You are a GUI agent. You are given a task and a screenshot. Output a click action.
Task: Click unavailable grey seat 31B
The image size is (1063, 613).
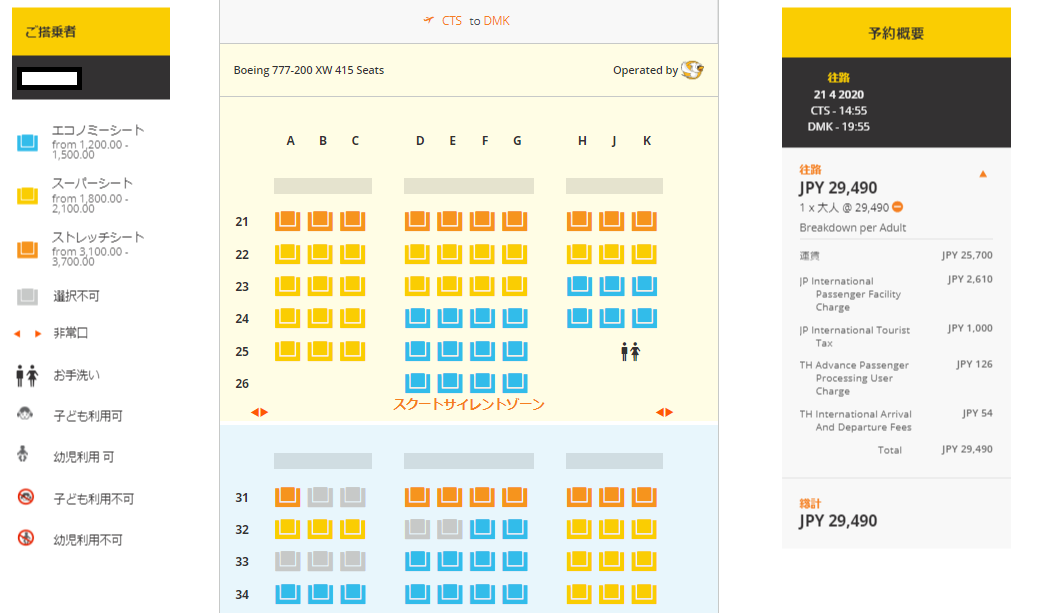(x=320, y=497)
